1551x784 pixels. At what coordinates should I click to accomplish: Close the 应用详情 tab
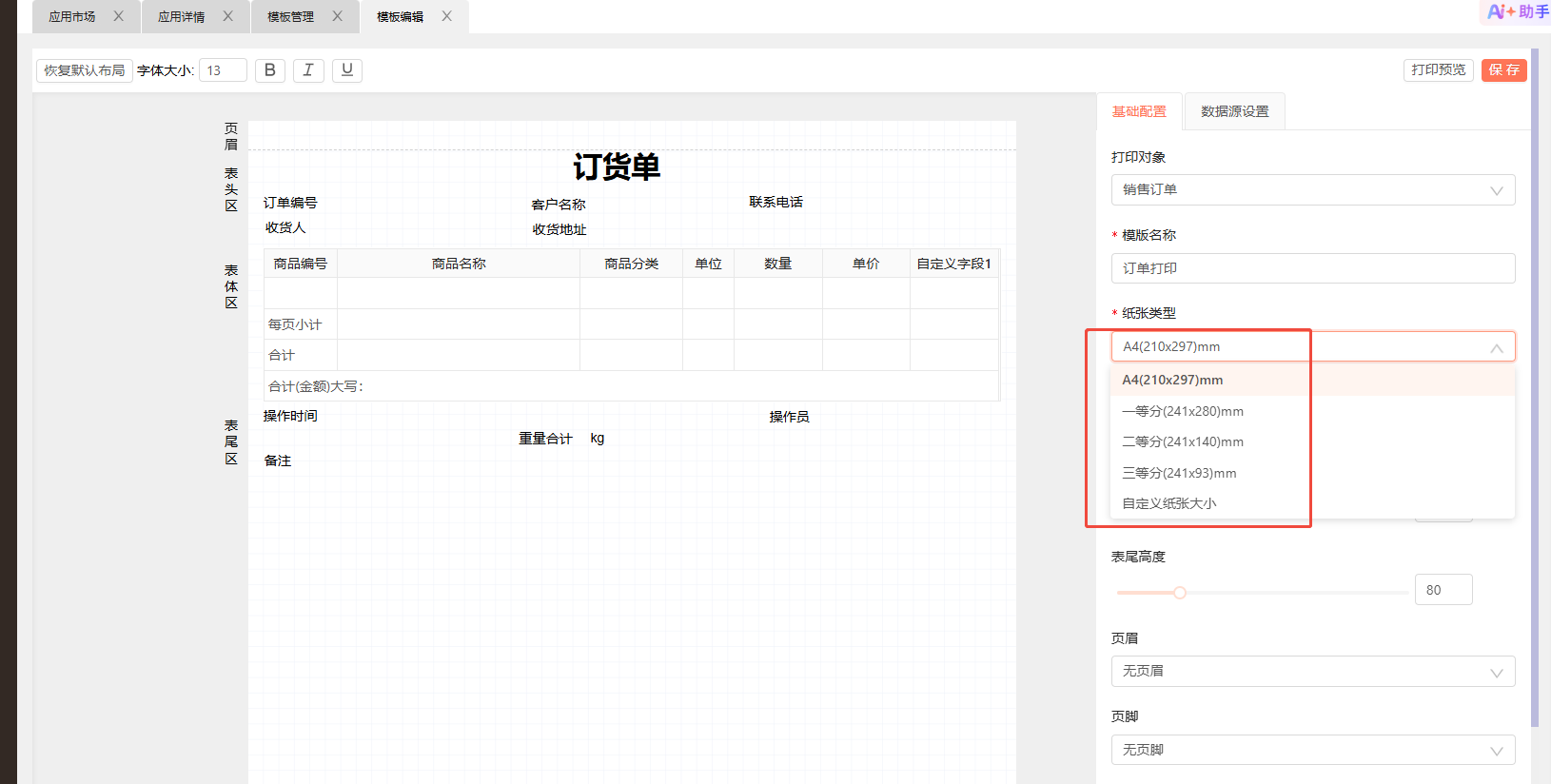[228, 16]
